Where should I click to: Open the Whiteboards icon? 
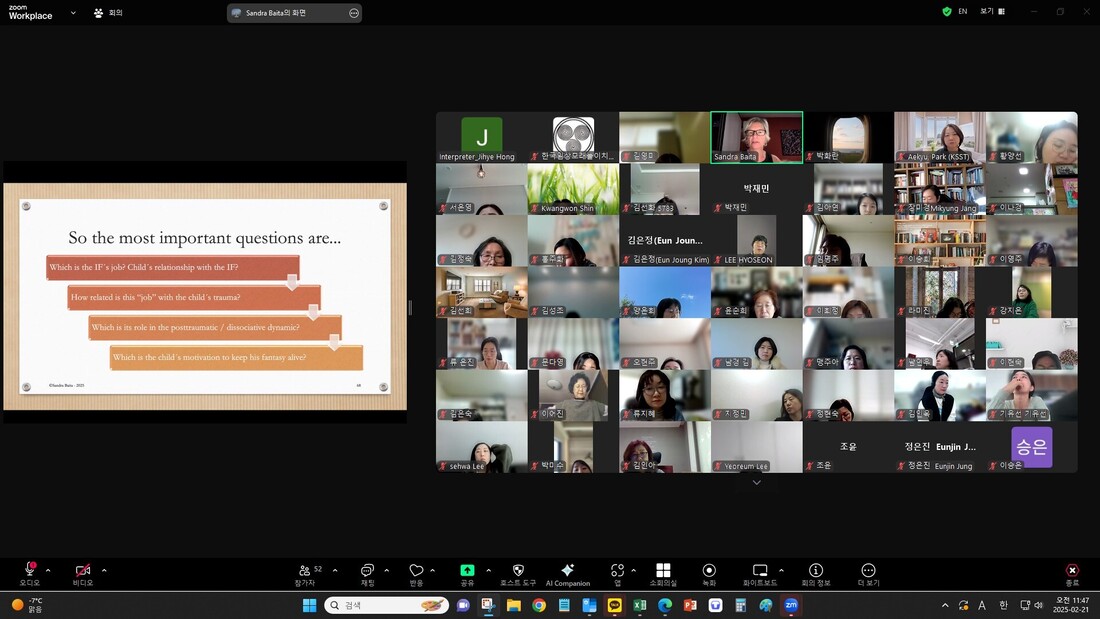click(760, 571)
